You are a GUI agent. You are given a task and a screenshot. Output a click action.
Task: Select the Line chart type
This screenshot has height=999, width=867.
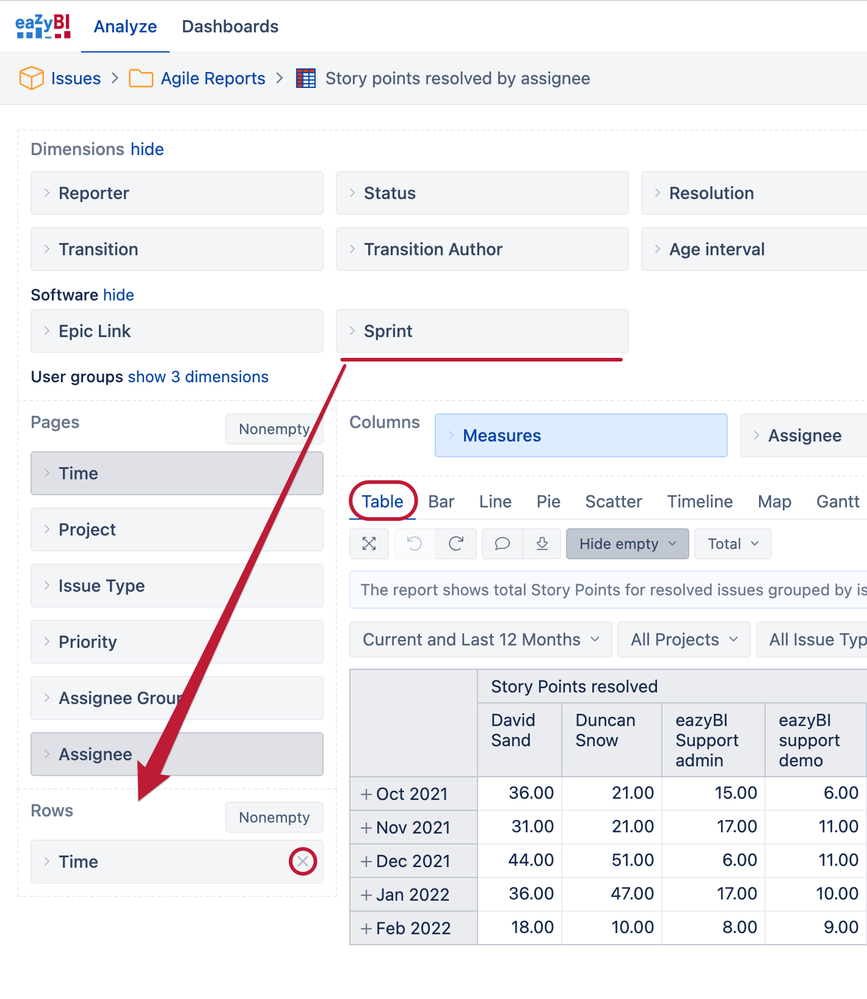point(495,501)
